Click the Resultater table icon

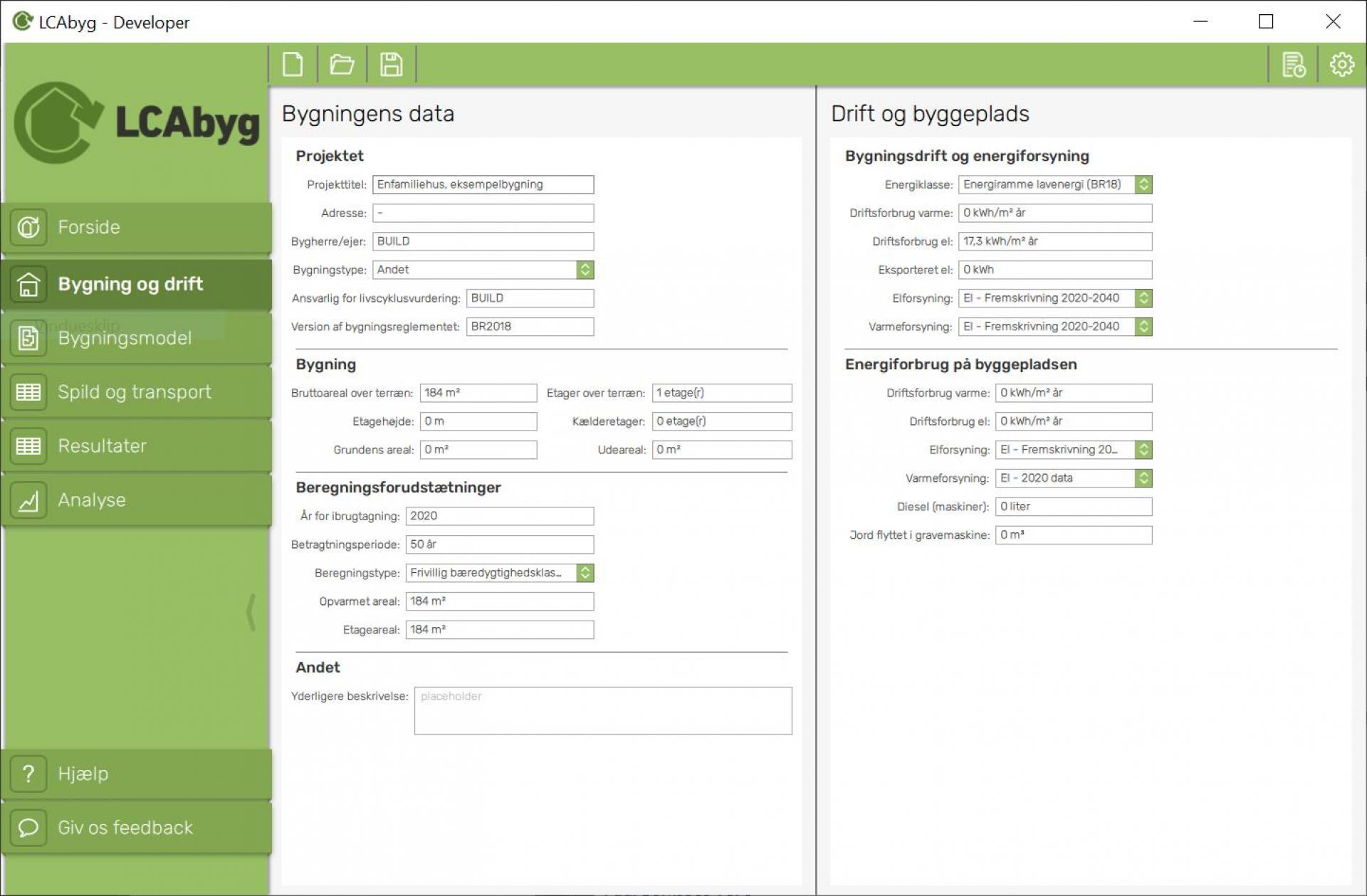28,446
